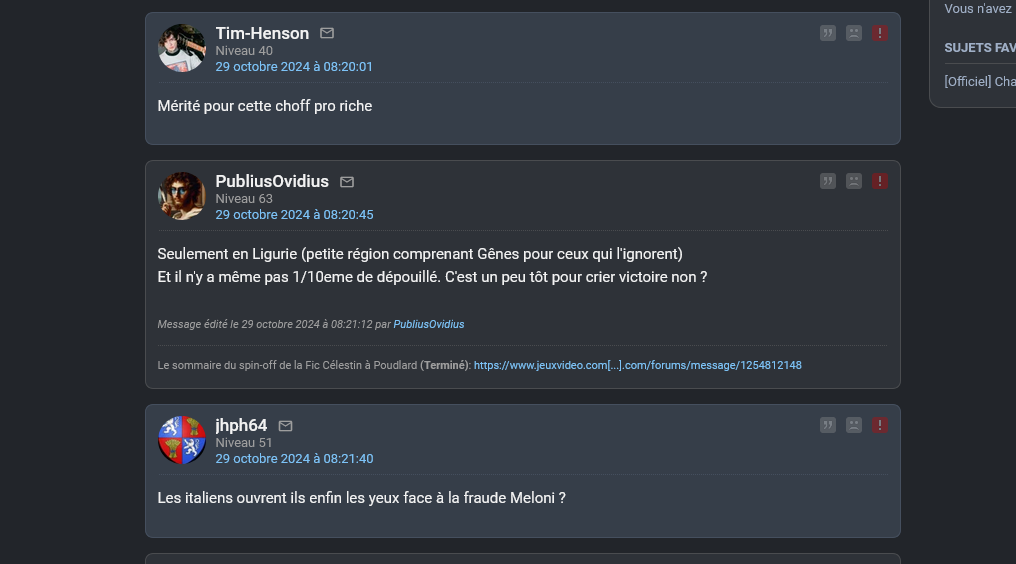Open the 08:20:01 post permalink

pyautogui.click(x=294, y=67)
